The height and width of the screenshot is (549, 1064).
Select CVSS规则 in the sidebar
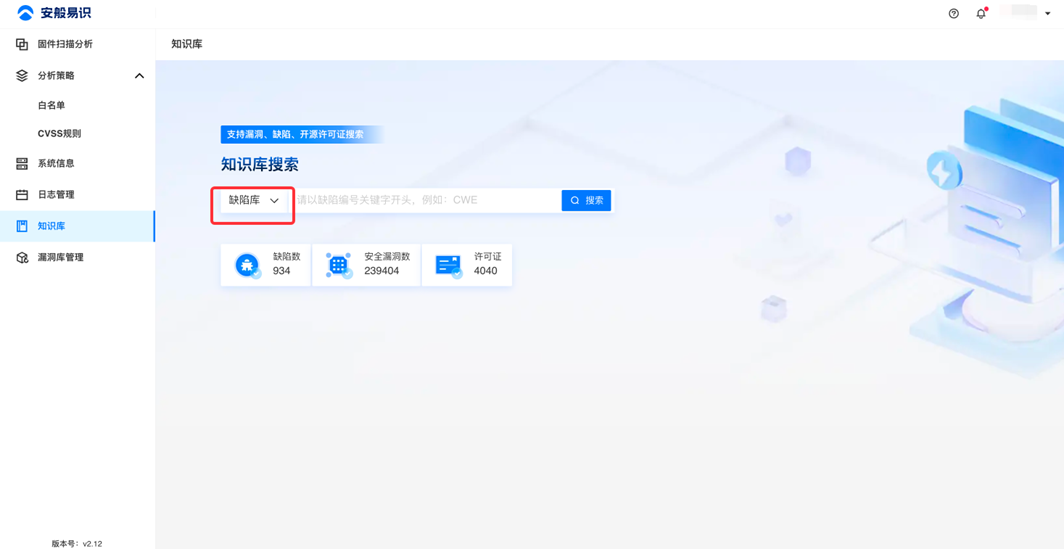tap(59, 133)
